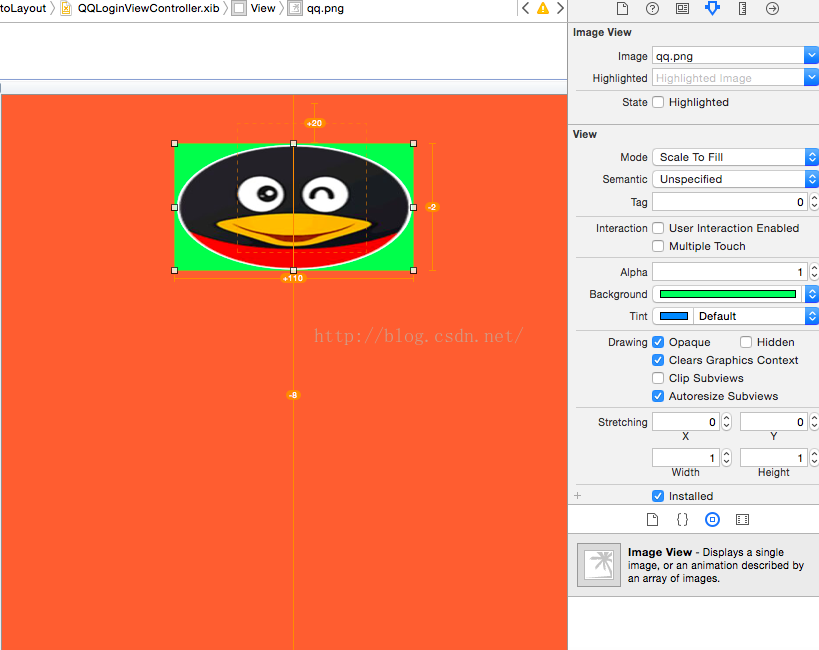
Task: Click the xib file icon in breadcrumb
Action: click(66, 8)
